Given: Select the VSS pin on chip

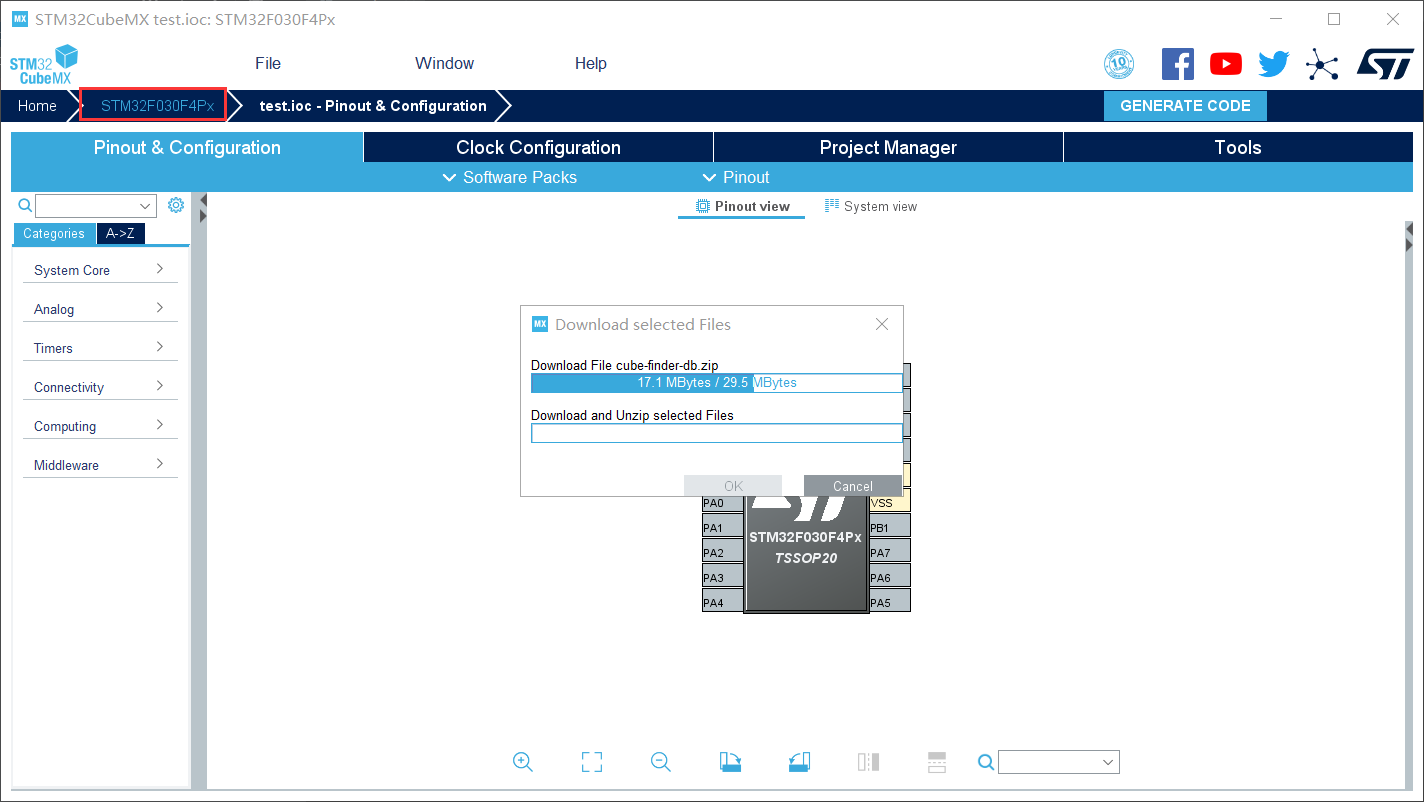Looking at the screenshot, I should click(890, 504).
